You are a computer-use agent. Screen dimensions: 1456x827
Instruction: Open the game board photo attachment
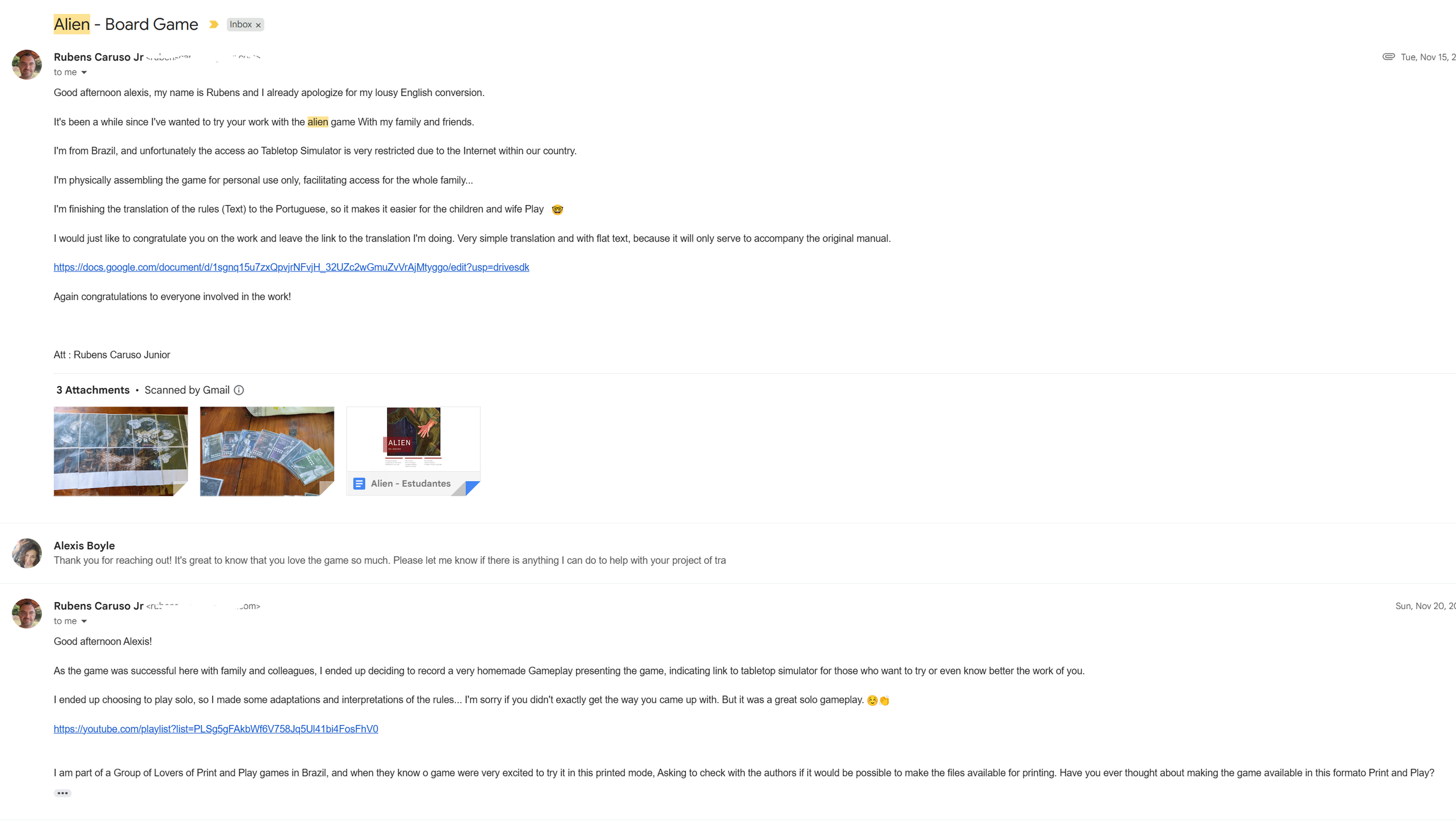tap(121, 451)
